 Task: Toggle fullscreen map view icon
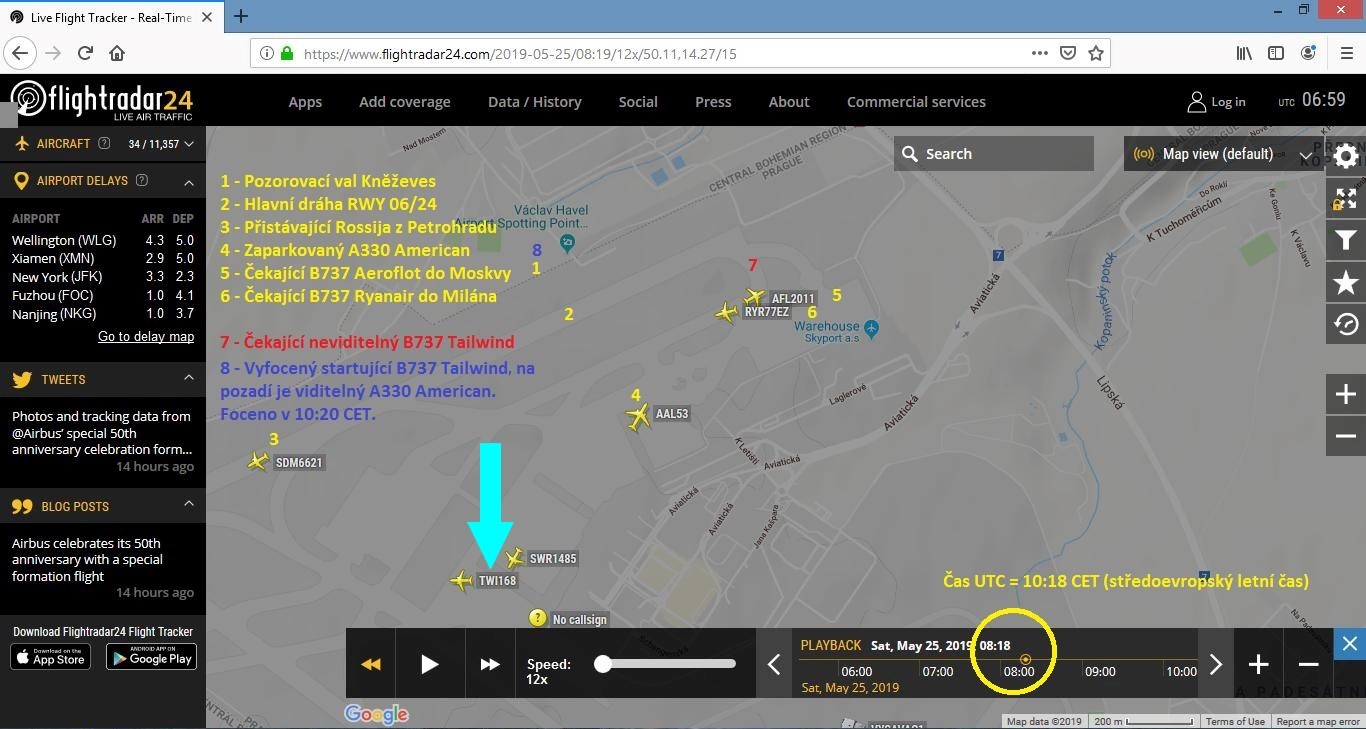(1346, 199)
